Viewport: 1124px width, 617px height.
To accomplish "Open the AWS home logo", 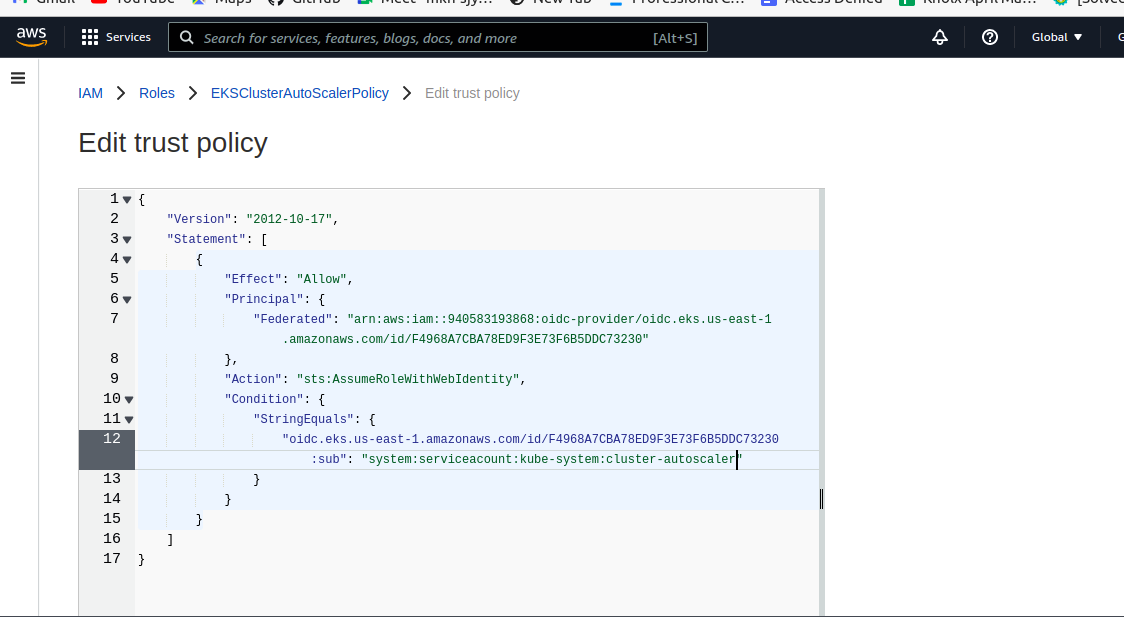I will pyautogui.click(x=32, y=37).
